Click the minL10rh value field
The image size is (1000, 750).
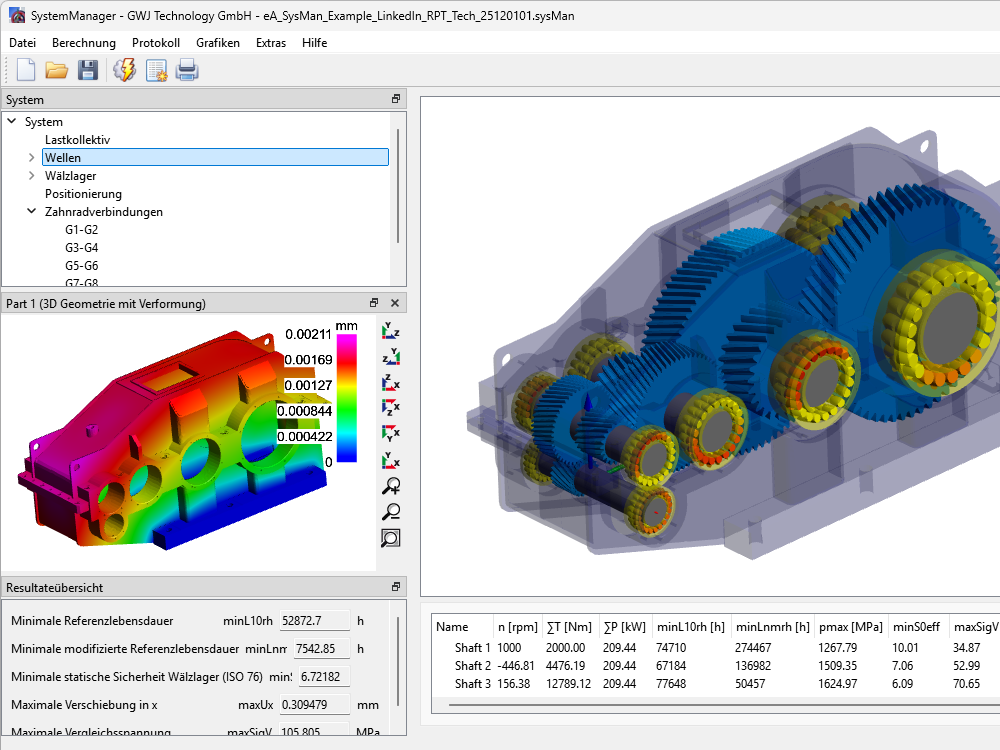(x=315, y=621)
